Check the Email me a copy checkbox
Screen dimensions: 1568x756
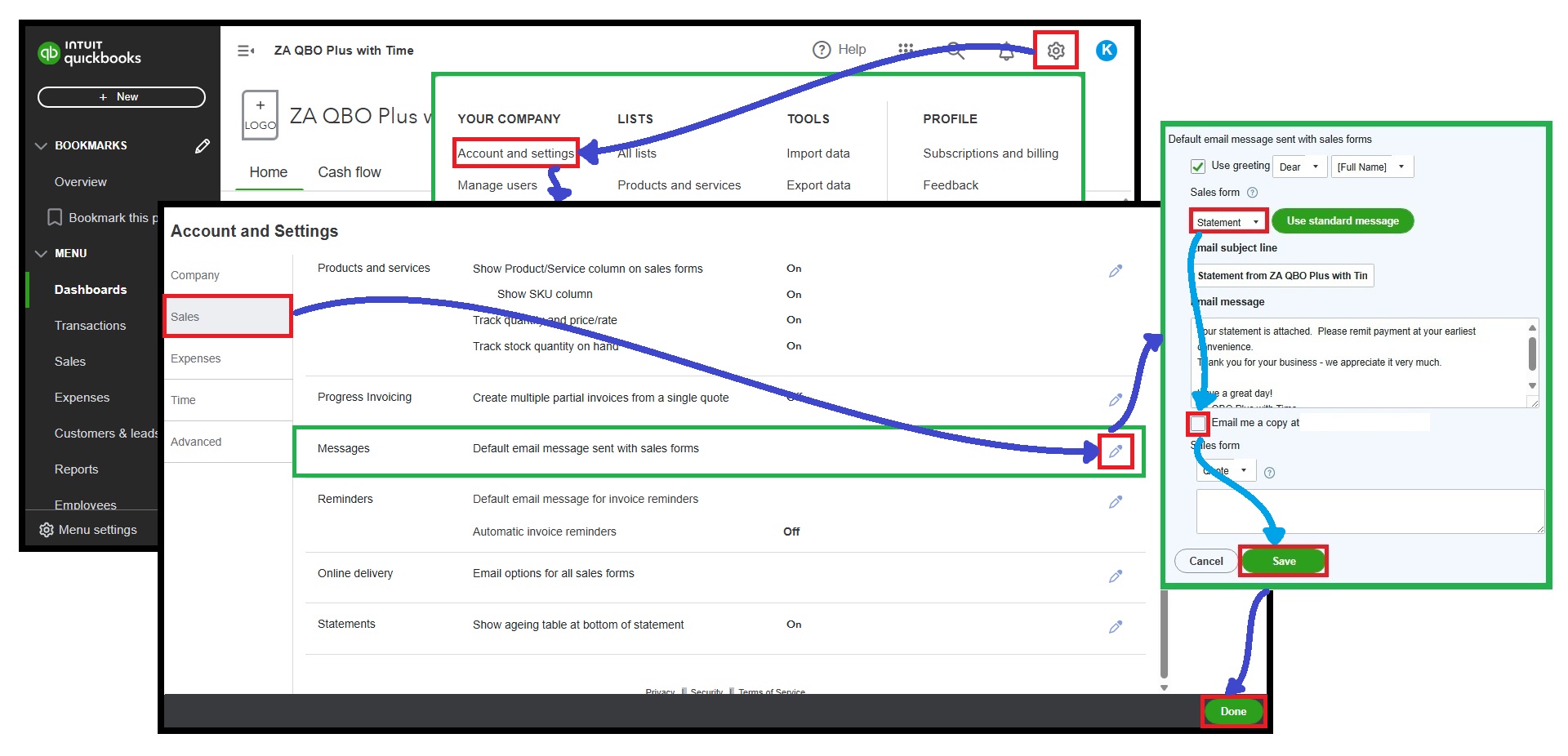point(1198,423)
